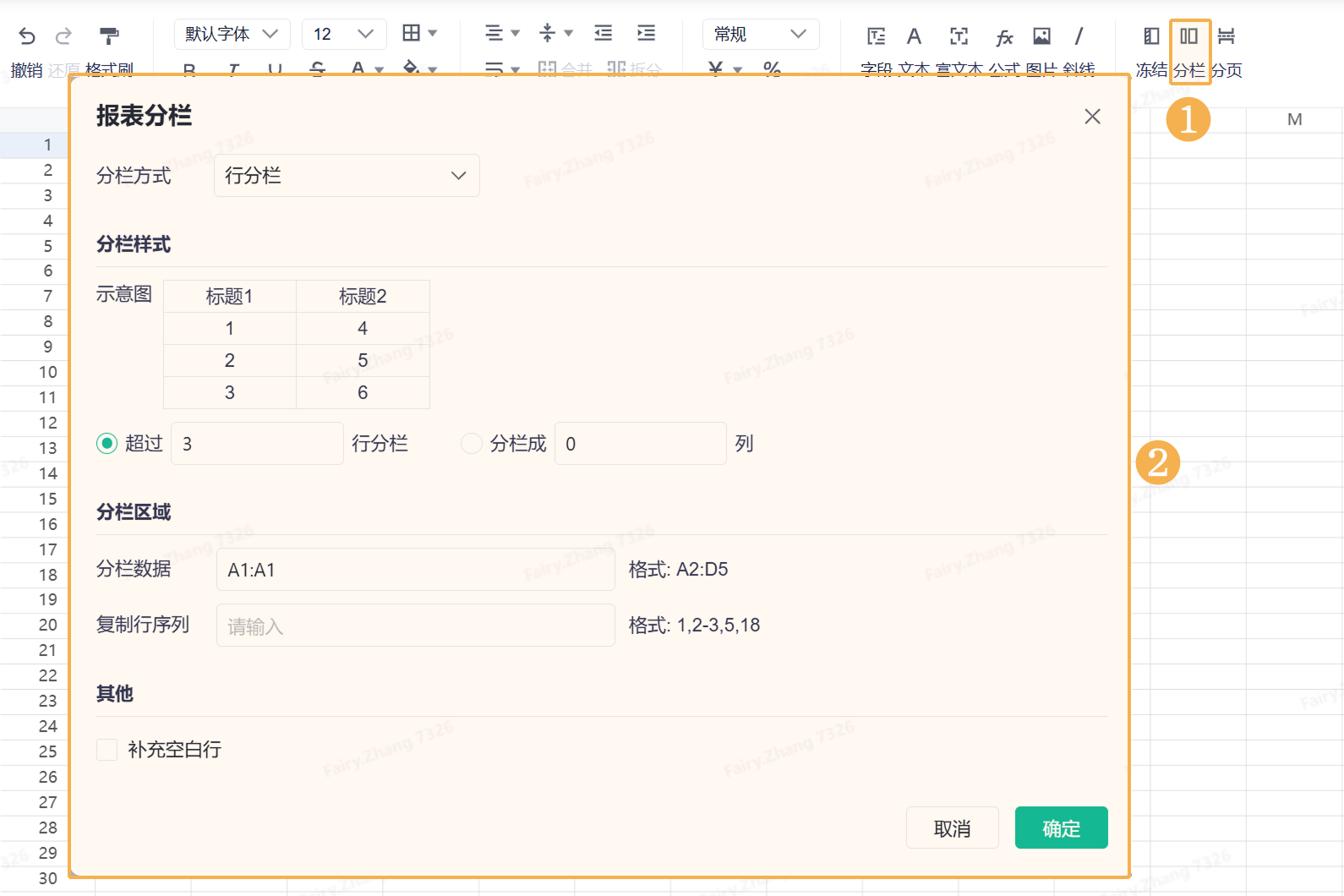This screenshot has height=896, width=1344.
Task: Insert text with the 文本 A icon
Action: [x=914, y=36]
